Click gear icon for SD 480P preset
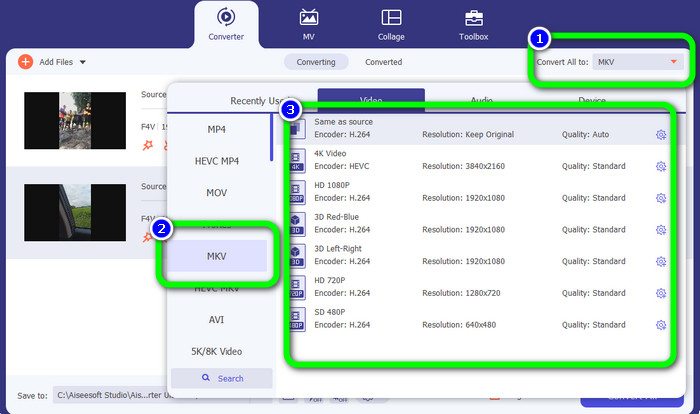 coord(660,325)
